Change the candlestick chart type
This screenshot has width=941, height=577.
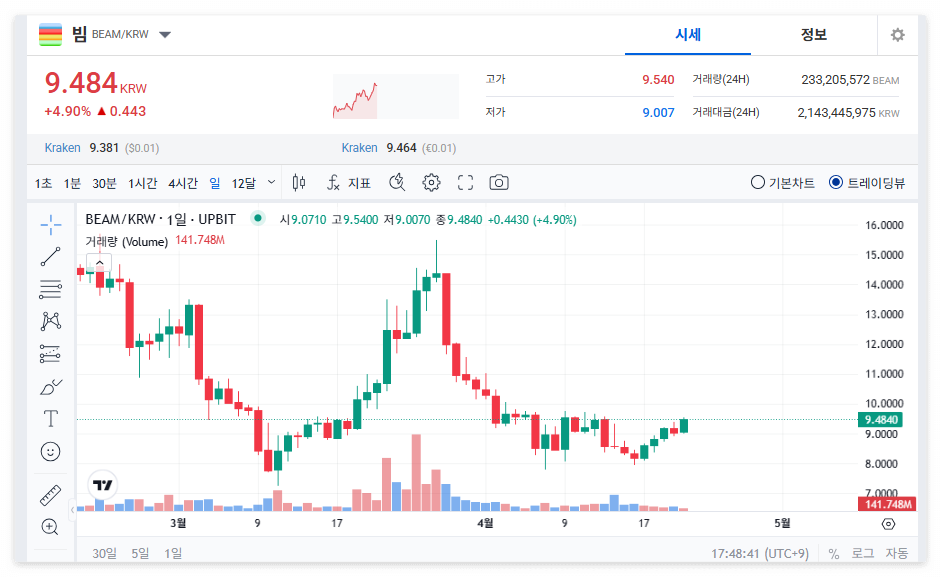pos(299,183)
